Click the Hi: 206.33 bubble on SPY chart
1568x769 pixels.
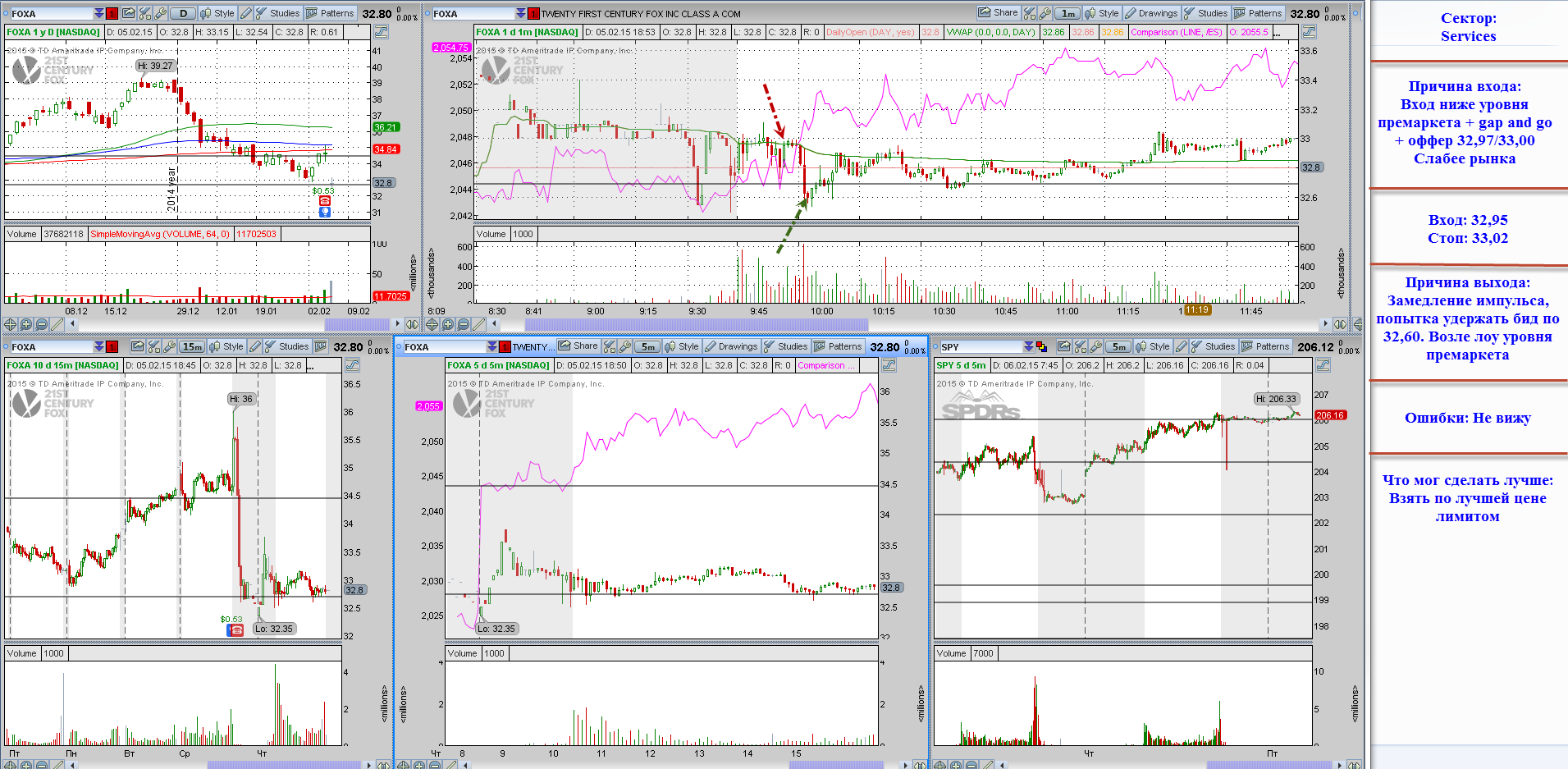pyautogui.click(x=1277, y=399)
